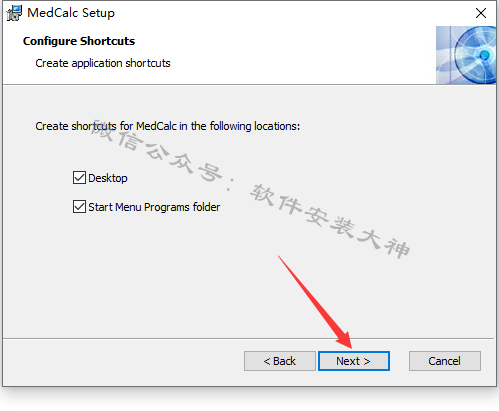
Task: Go back with the < Back button
Action: pyautogui.click(x=280, y=361)
